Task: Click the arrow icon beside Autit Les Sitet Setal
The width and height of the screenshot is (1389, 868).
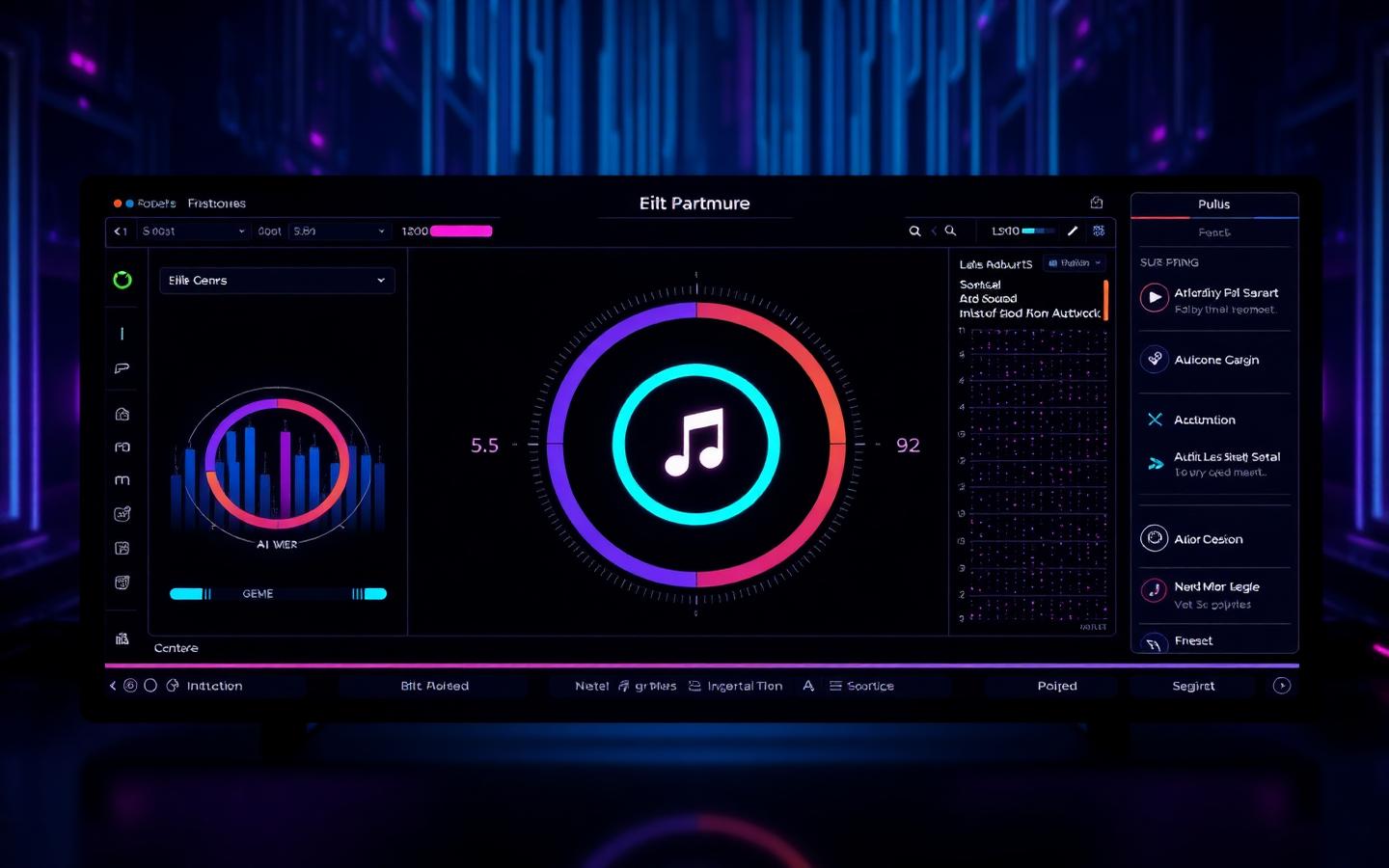Action: [1155, 464]
